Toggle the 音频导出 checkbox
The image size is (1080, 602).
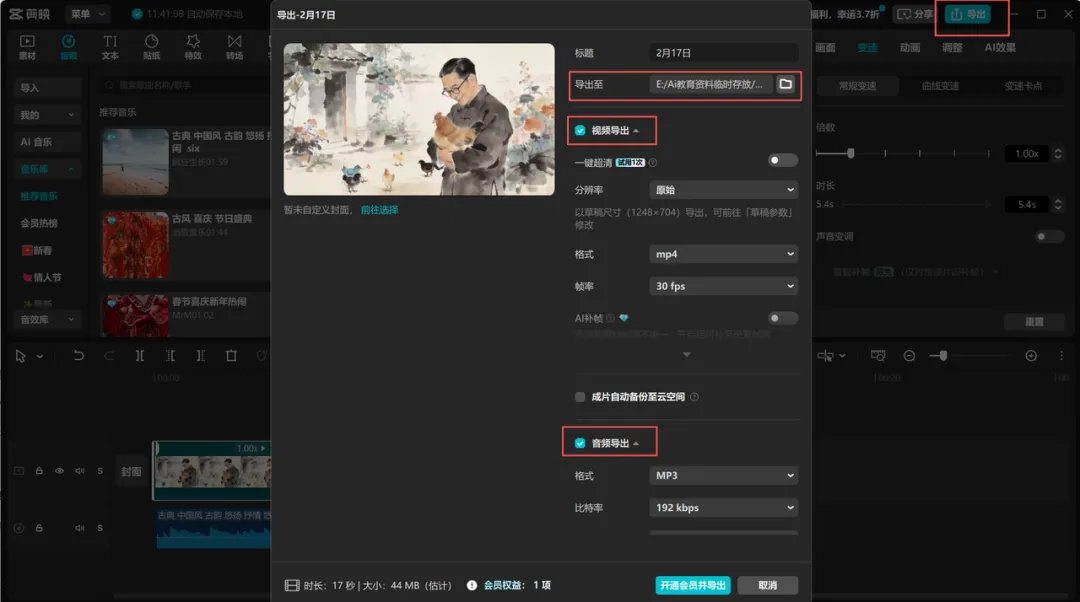point(580,443)
